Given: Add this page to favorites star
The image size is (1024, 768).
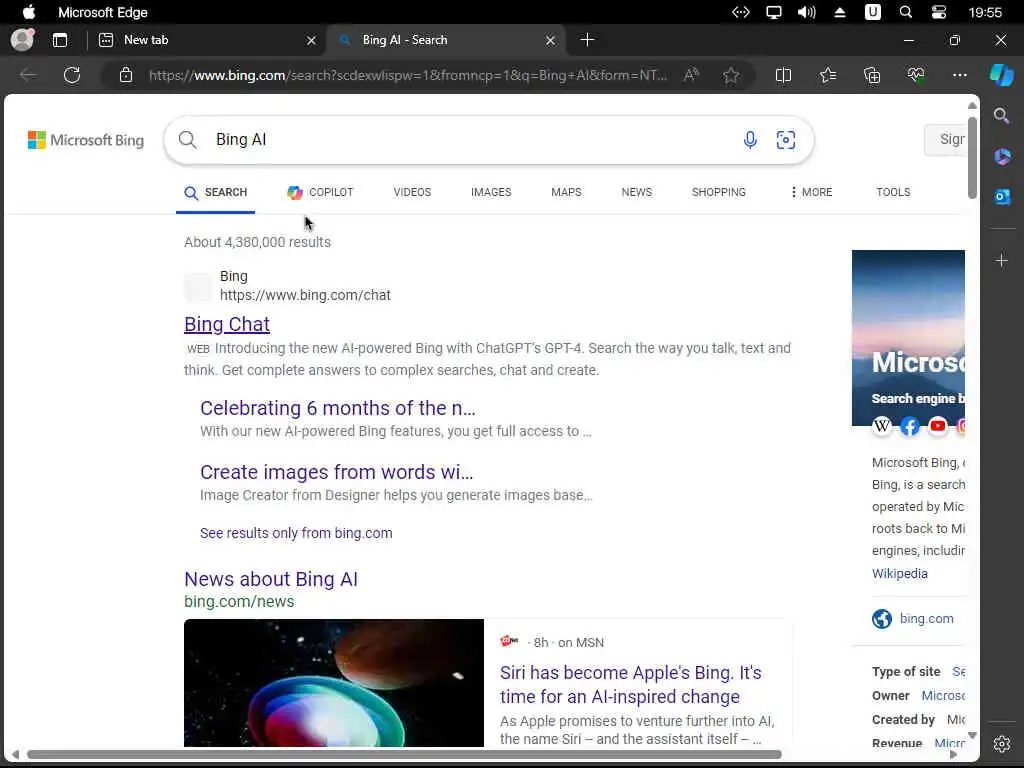Looking at the screenshot, I should tap(731, 76).
